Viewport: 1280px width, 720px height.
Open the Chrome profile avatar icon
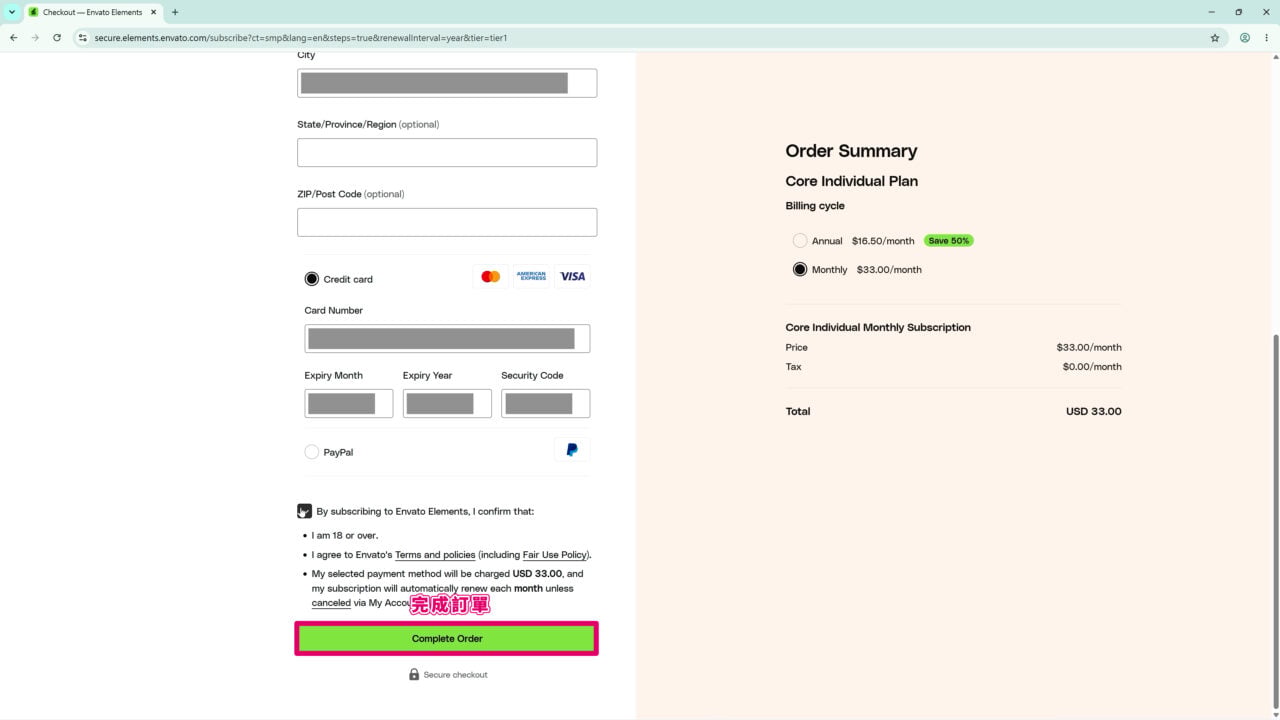tap(1245, 38)
